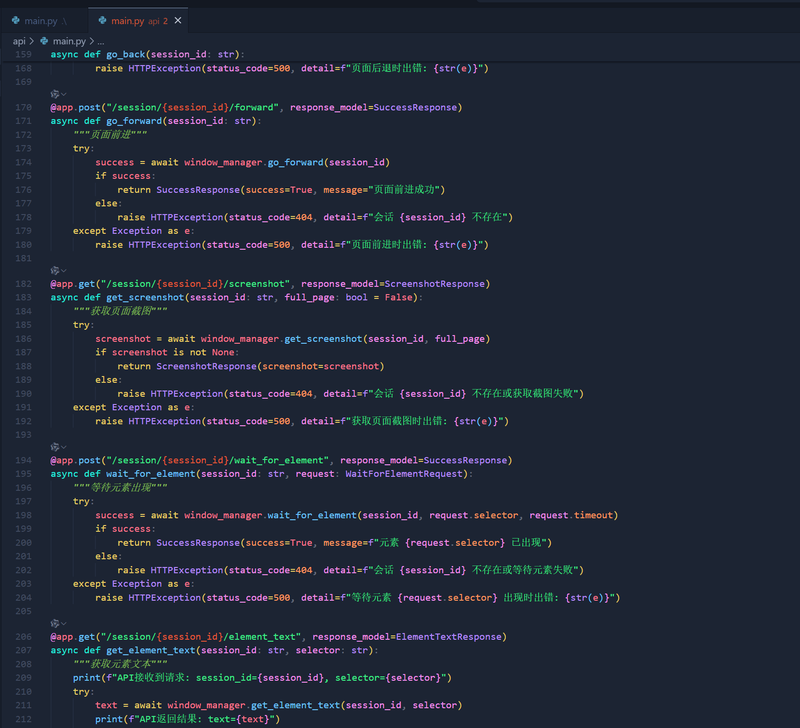Click HTTPException on line 202
The width and height of the screenshot is (800, 728).
coord(187,570)
